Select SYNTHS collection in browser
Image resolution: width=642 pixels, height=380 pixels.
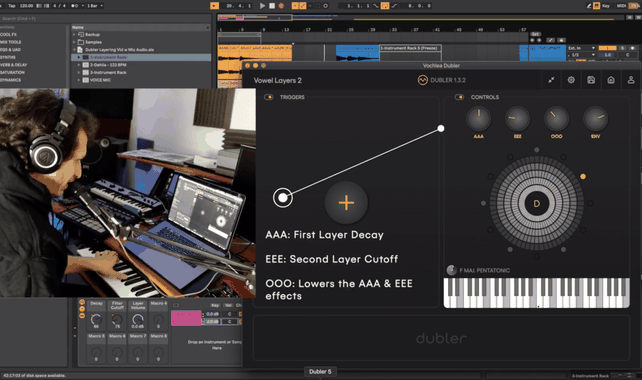point(8,57)
